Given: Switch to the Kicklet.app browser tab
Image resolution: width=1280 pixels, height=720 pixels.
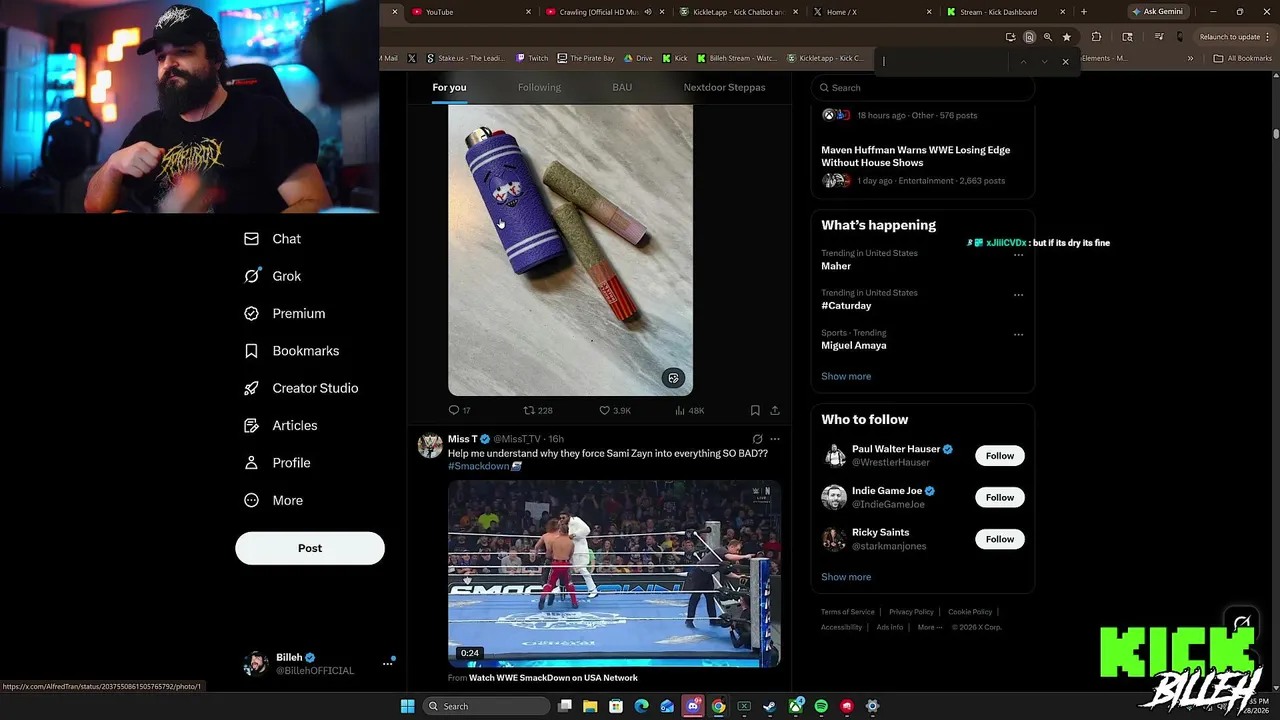Looking at the screenshot, I should [738, 12].
